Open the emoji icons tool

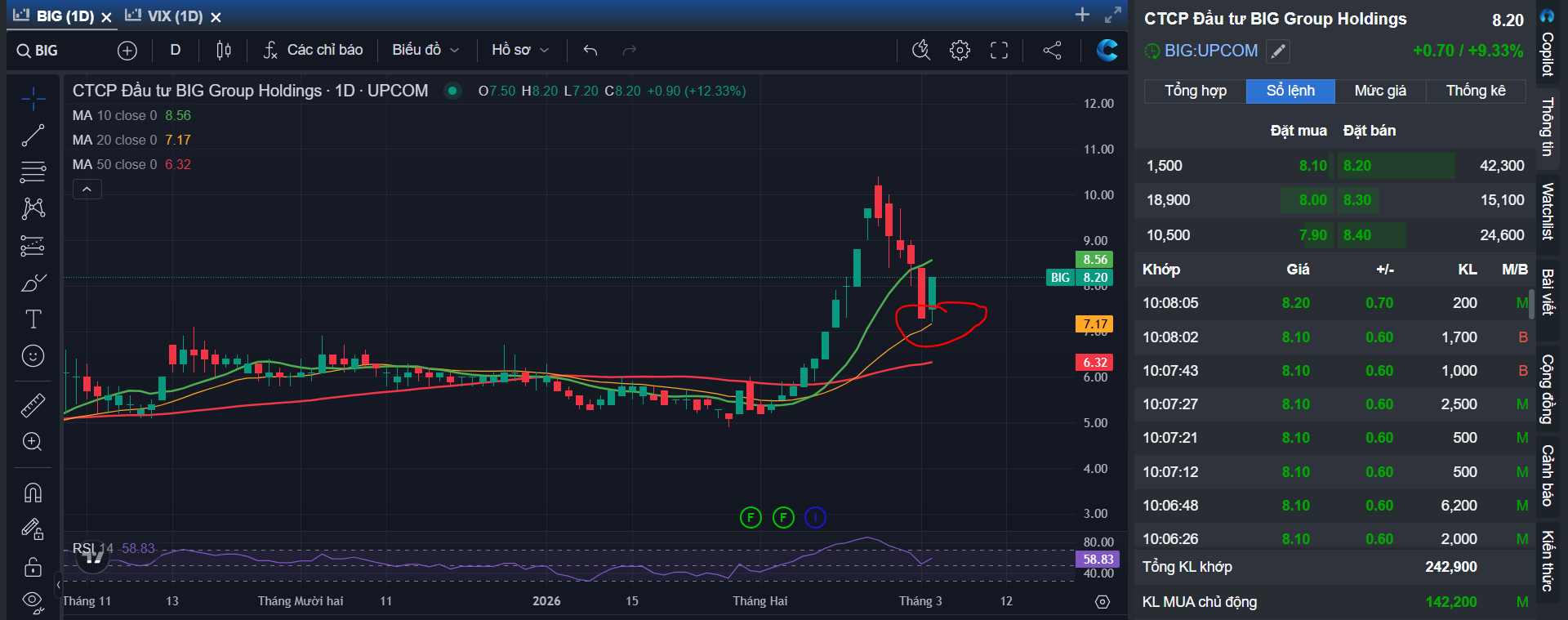33,356
